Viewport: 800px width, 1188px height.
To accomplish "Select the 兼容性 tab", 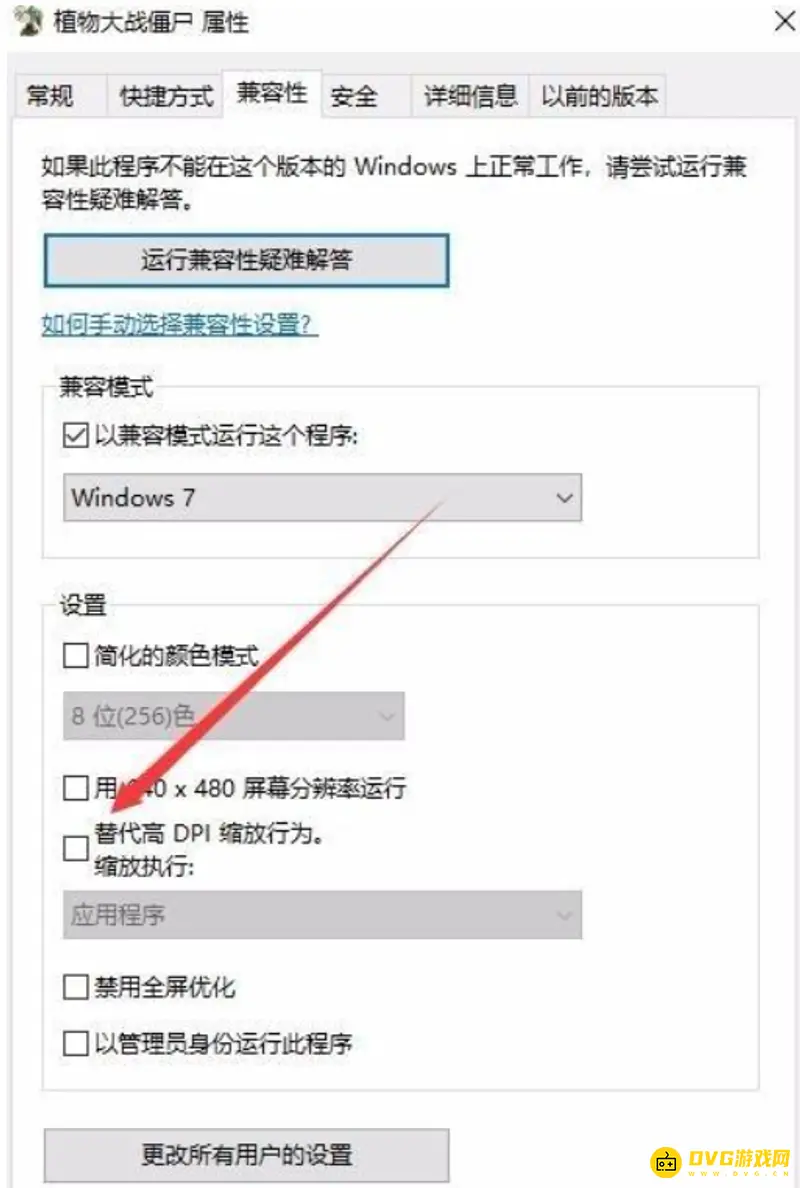I will pyautogui.click(x=272, y=94).
